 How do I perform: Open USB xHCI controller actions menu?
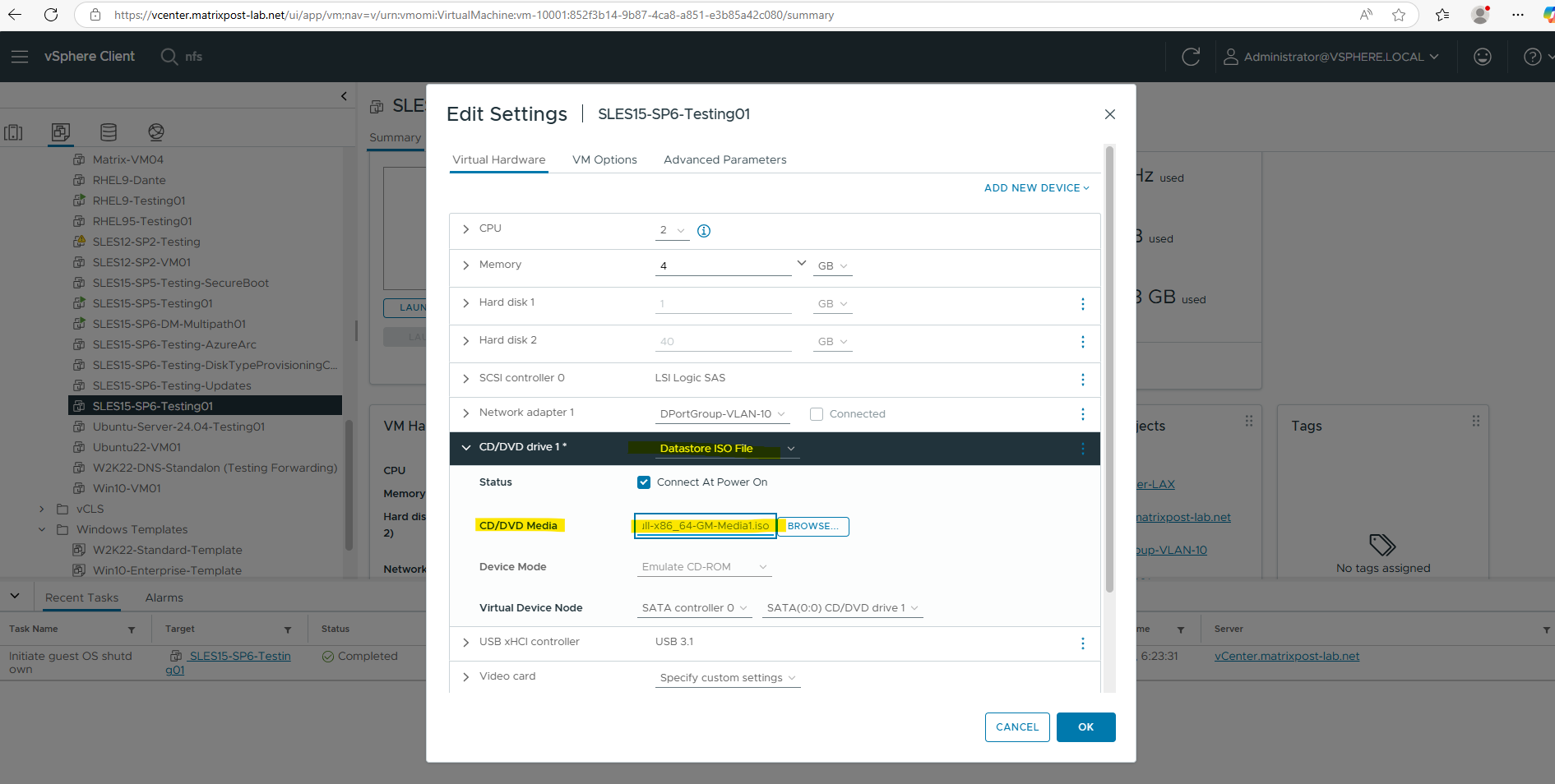1082,643
